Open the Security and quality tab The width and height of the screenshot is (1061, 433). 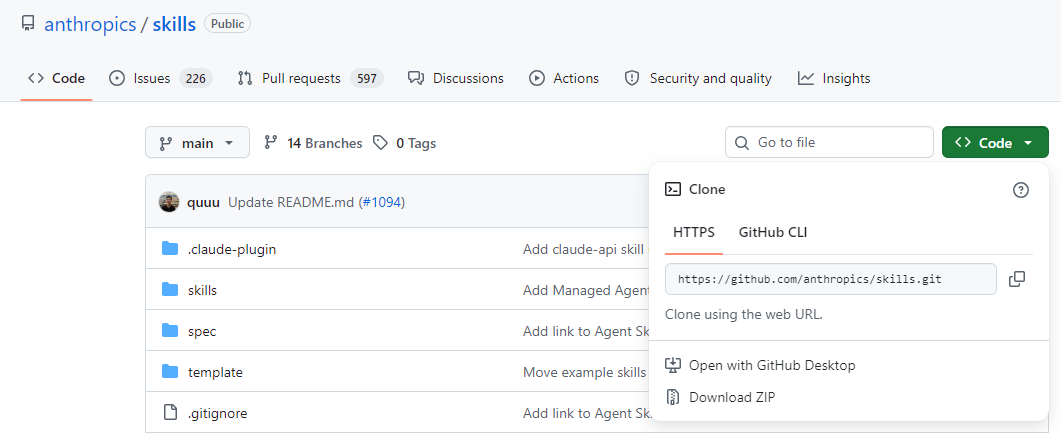coord(698,78)
